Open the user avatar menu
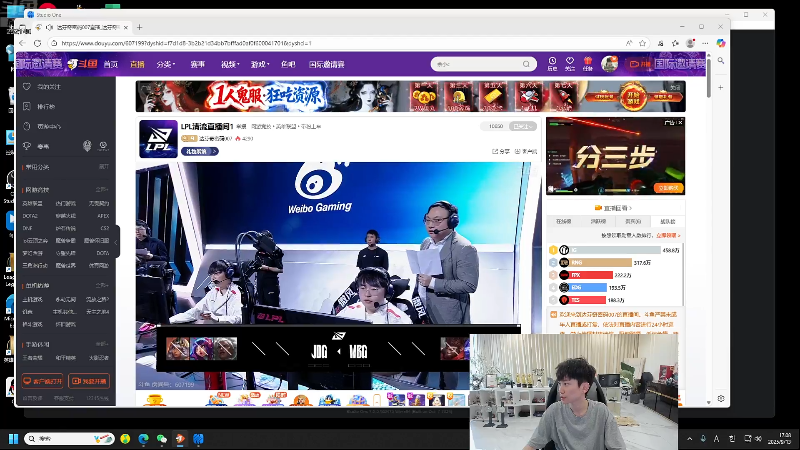The height and width of the screenshot is (450, 800). (609, 64)
